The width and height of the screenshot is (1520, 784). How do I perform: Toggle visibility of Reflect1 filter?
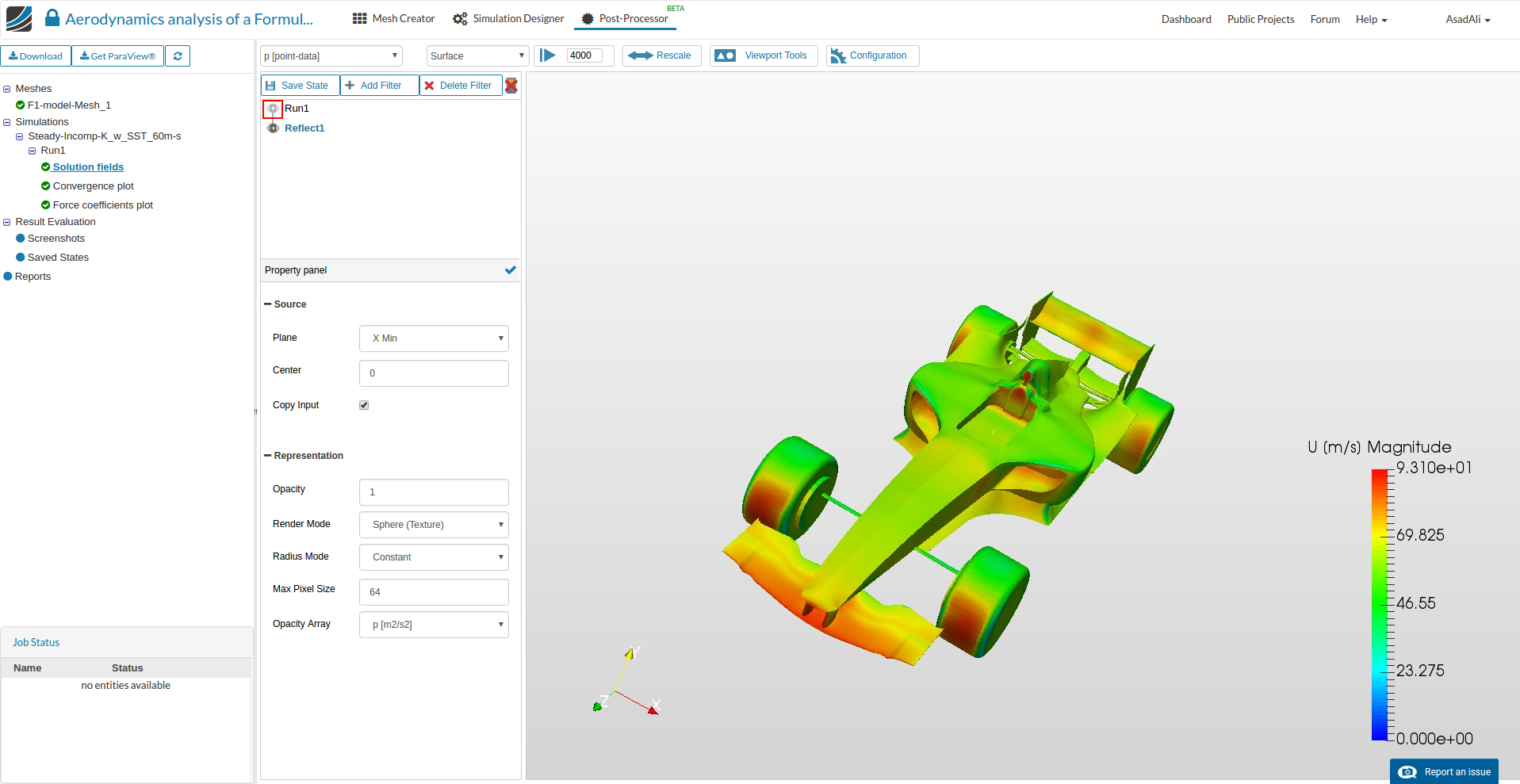(x=273, y=128)
